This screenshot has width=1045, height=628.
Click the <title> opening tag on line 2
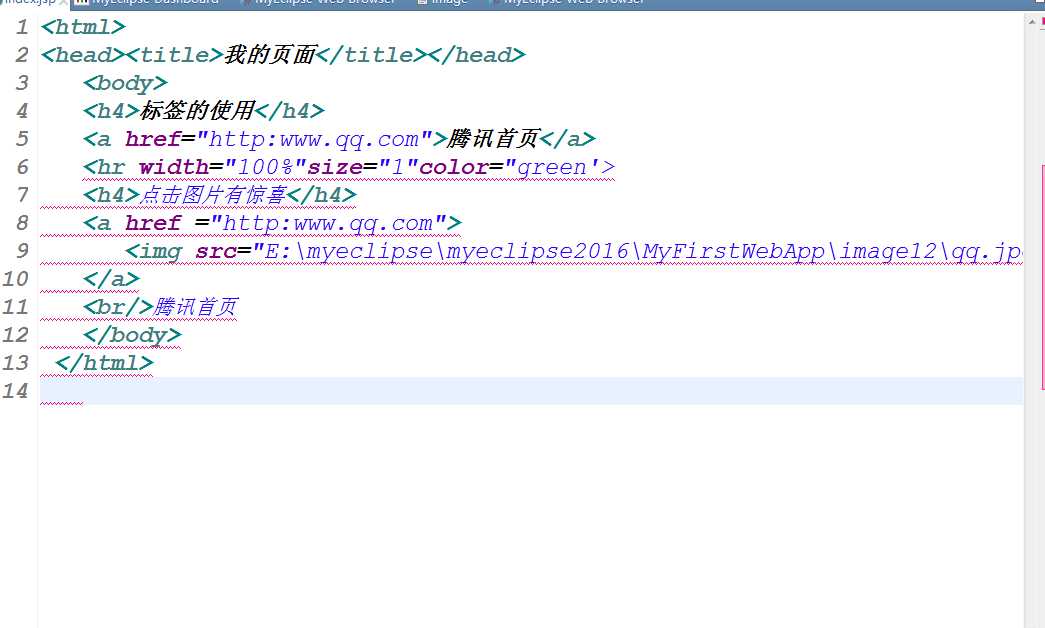[x=174, y=55]
